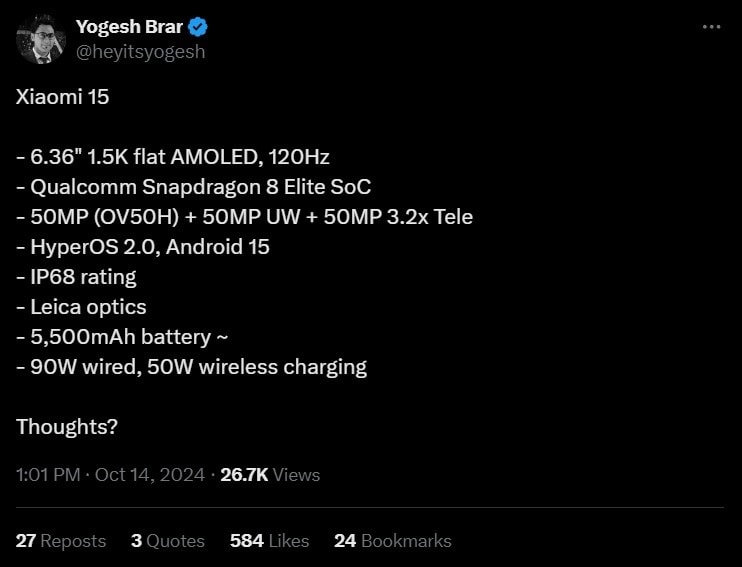Click the Xiaomi 15 title line
This screenshot has height=567, width=742.
click(x=63, y=97)
